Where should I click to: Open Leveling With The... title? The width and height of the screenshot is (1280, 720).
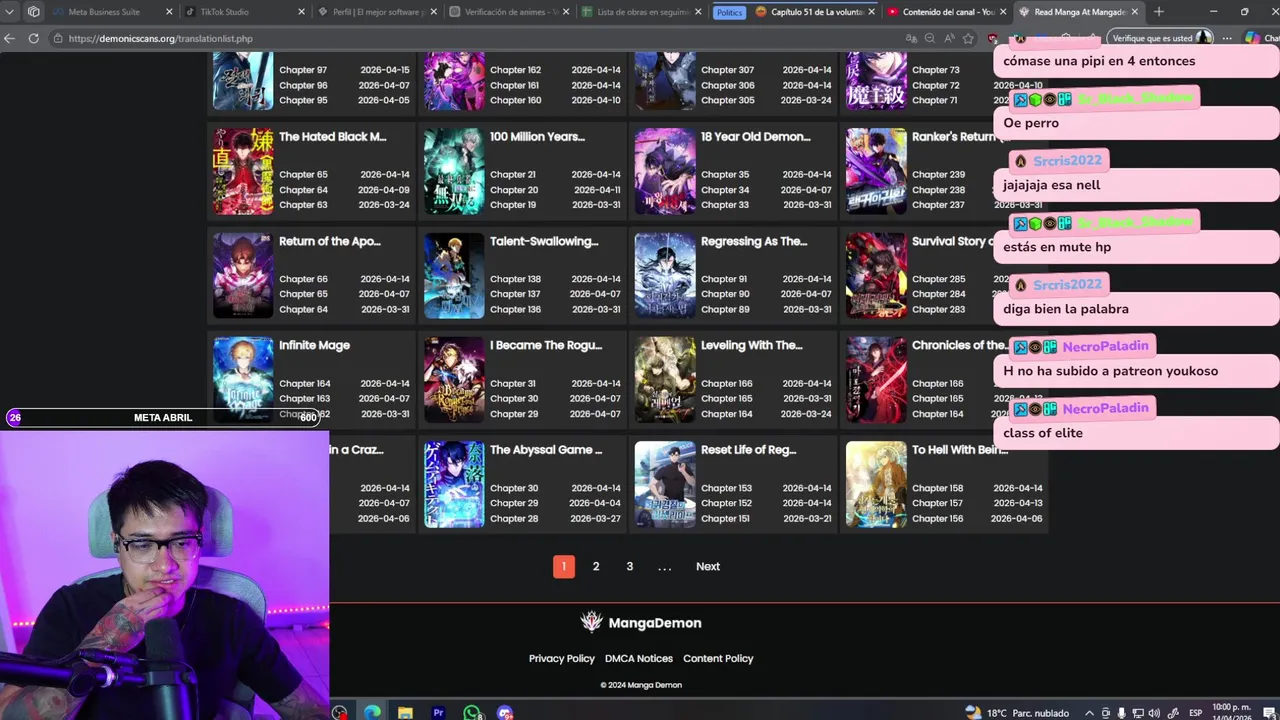point(752,345)
